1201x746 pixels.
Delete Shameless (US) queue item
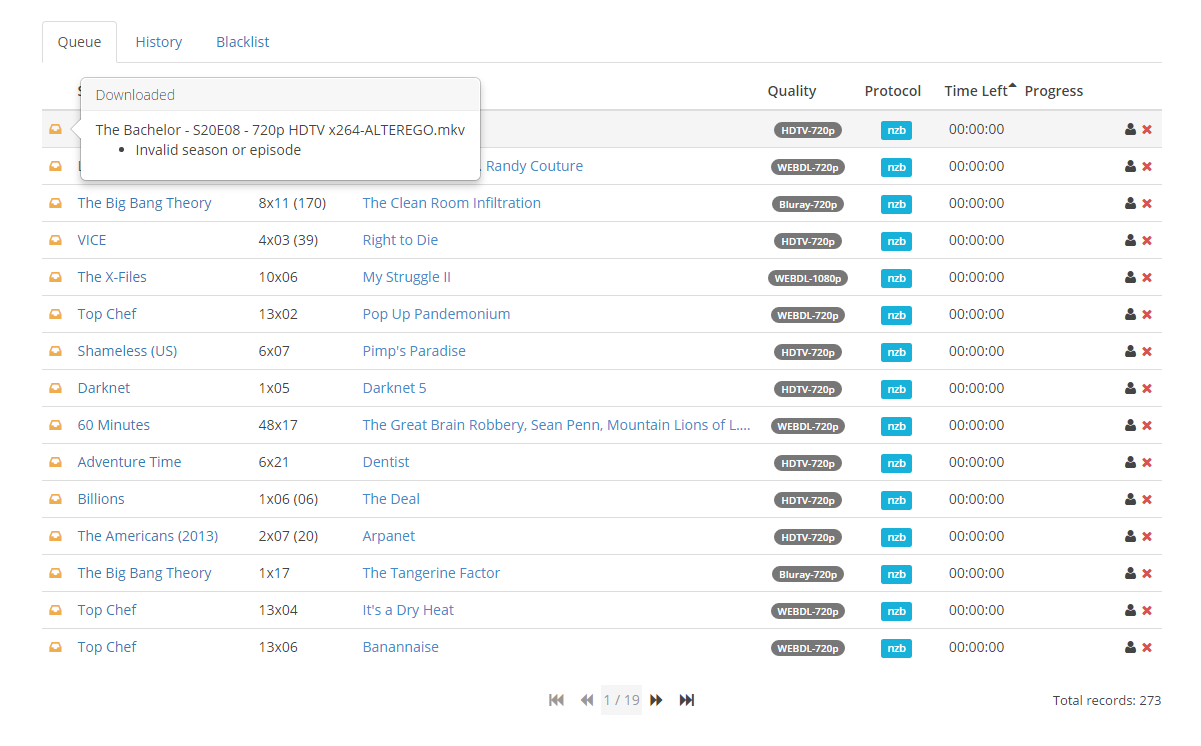pyautogui.click(x=1147, y=352)
